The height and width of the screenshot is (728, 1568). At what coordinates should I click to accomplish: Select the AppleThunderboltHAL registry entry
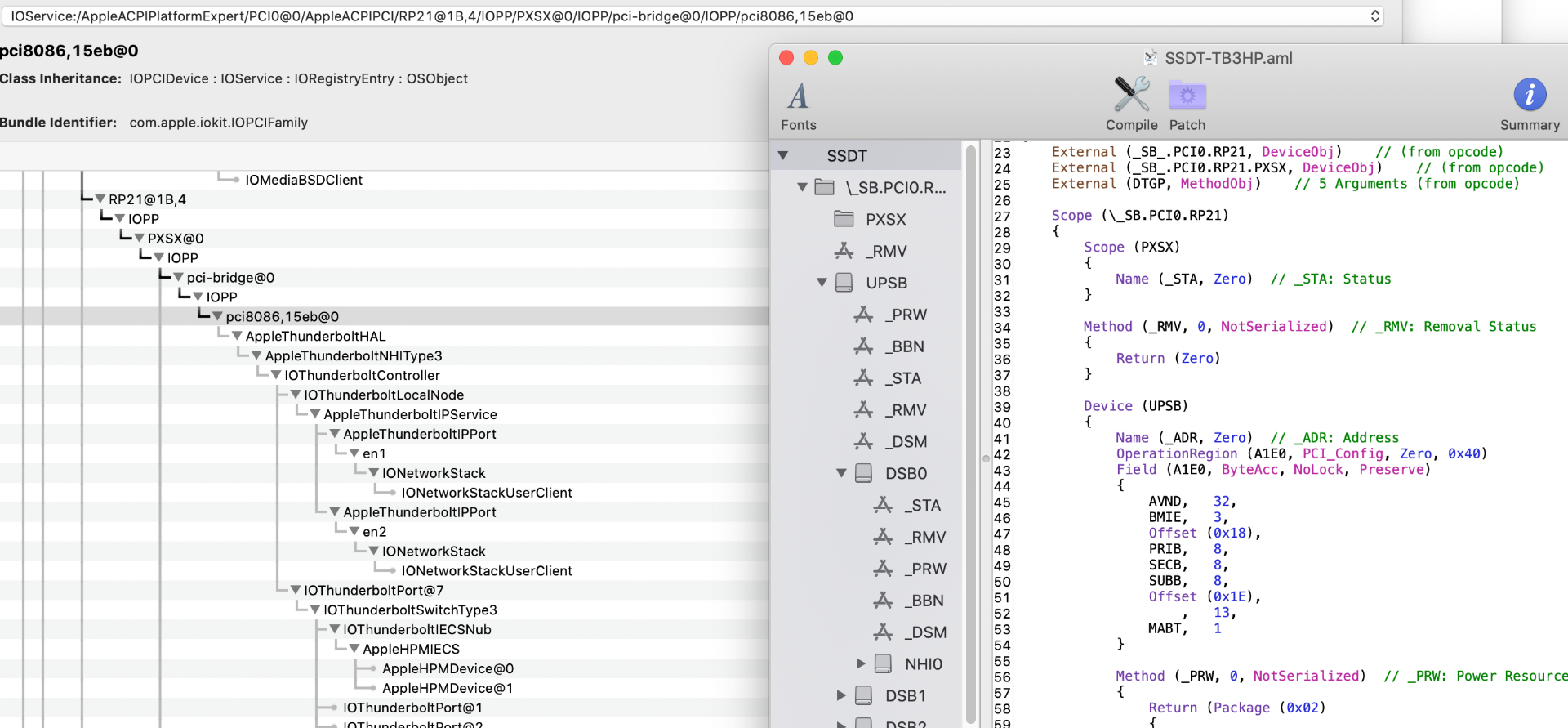tap(315, 337)
